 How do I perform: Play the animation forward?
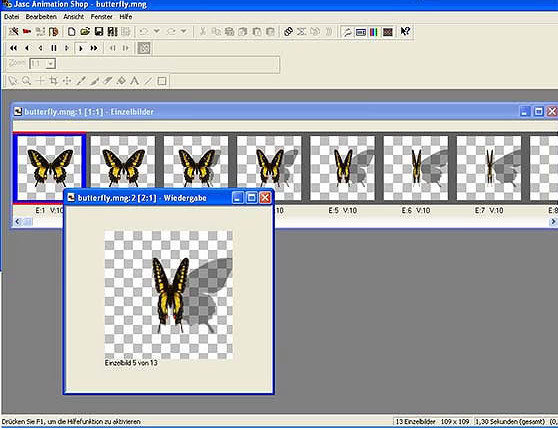pos(80,48)
